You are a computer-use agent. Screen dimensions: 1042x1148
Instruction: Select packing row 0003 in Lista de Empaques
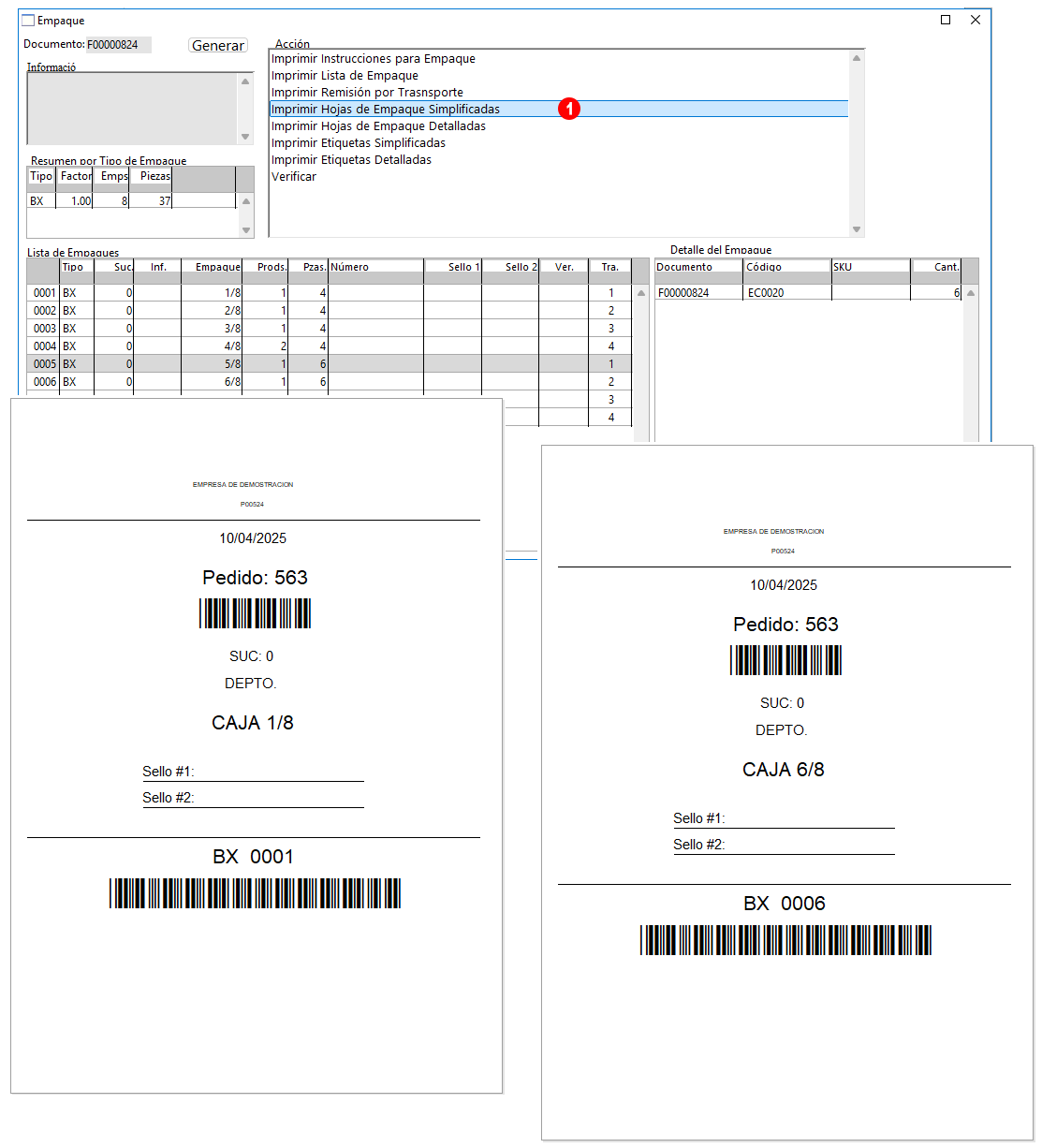click(x=330, y=329)
